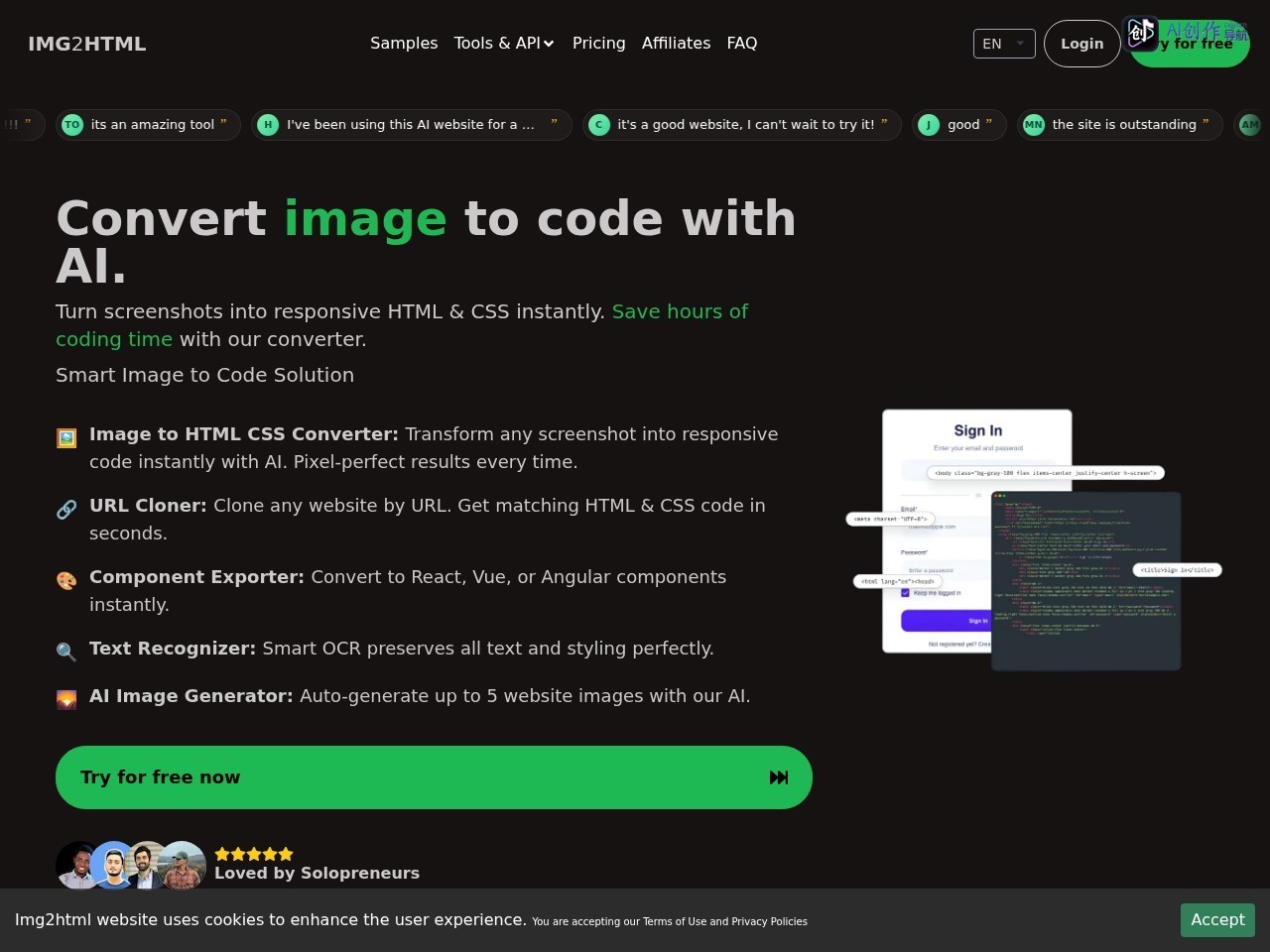Click the C avatar on good website review
The width and height of the screenshot is (1270, 952).
pyautogui.click(x=599, y=125)
